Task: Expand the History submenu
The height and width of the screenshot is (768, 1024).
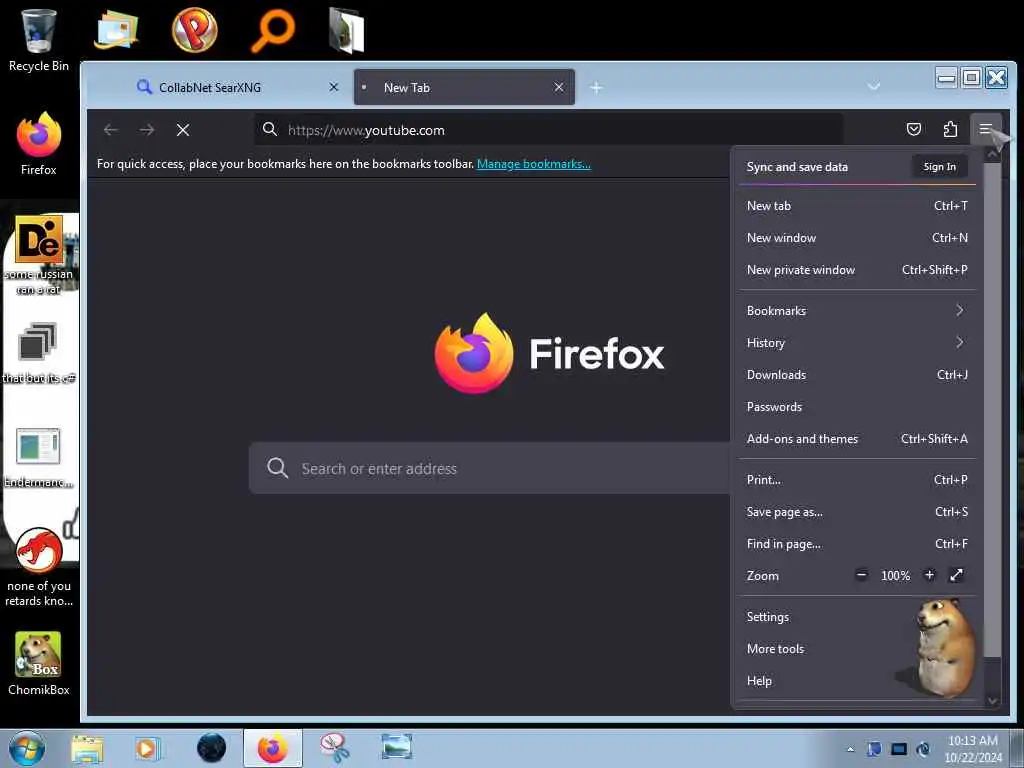Action: click(857, 342)
